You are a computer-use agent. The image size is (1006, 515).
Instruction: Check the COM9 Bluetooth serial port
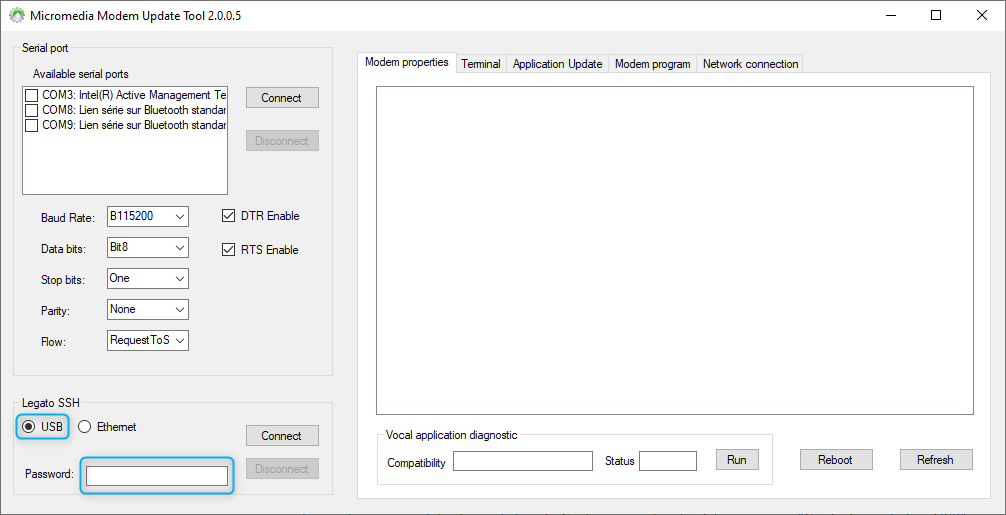point(32,125)
